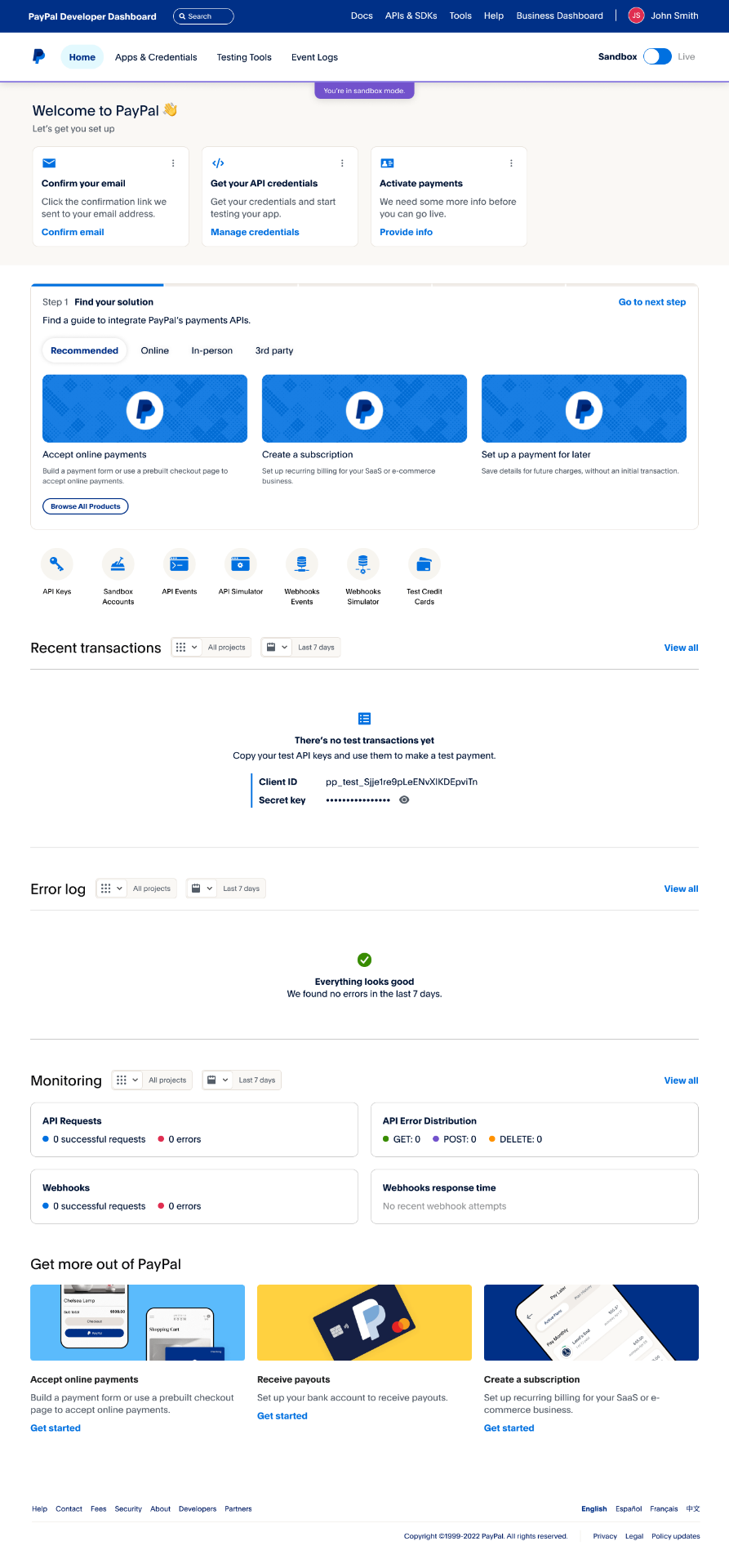Select the 3rd party solution tab
729x1568 pixels.
coord(274,350)
